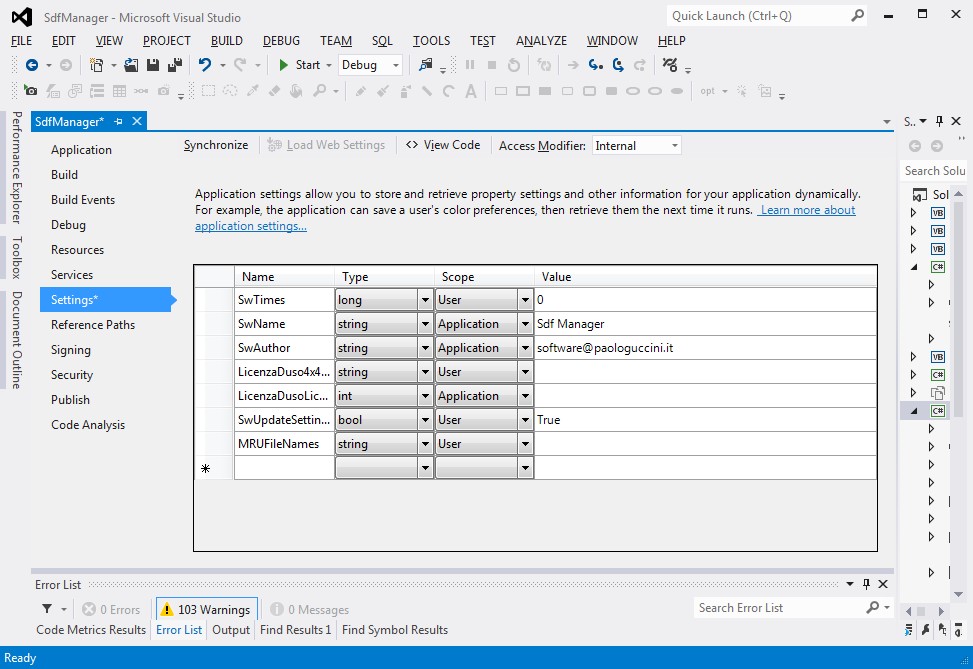The width and height of the screenshot is (973, 669).
Task: Click the Navigate Backward arrow icon
Action: point(32,65)
